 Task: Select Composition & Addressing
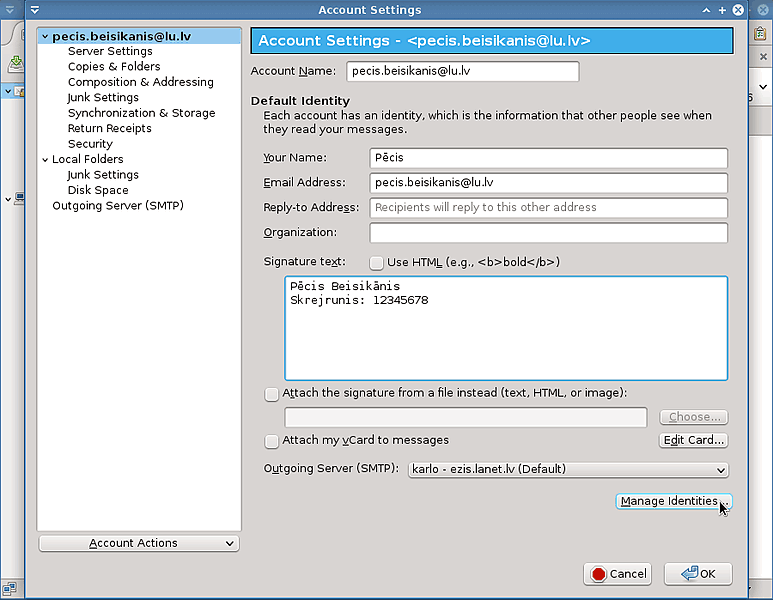coord(141,82)
